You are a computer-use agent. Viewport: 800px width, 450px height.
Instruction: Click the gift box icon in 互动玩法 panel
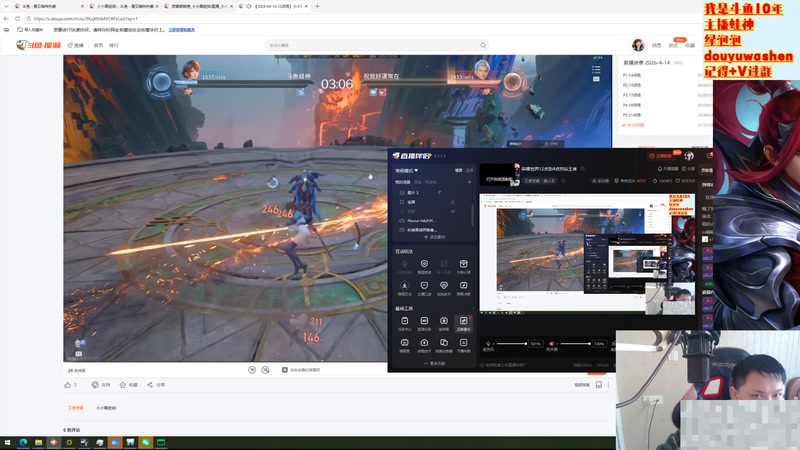463,264
